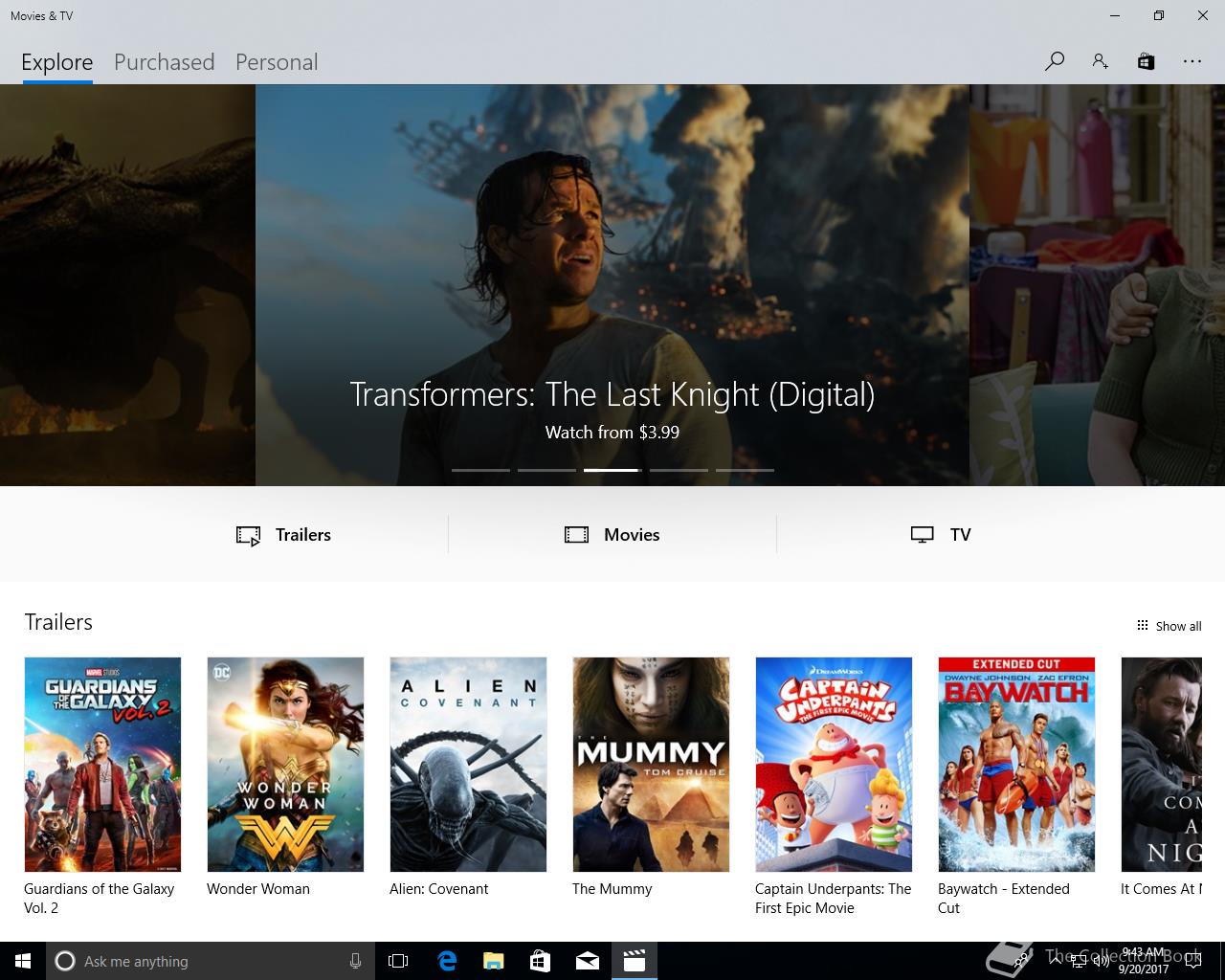The height and width of the screenshot is (980, 1225).
Task: Go to first carousel slide indicator
Action: pyautogui.click(x=480, y=470)
